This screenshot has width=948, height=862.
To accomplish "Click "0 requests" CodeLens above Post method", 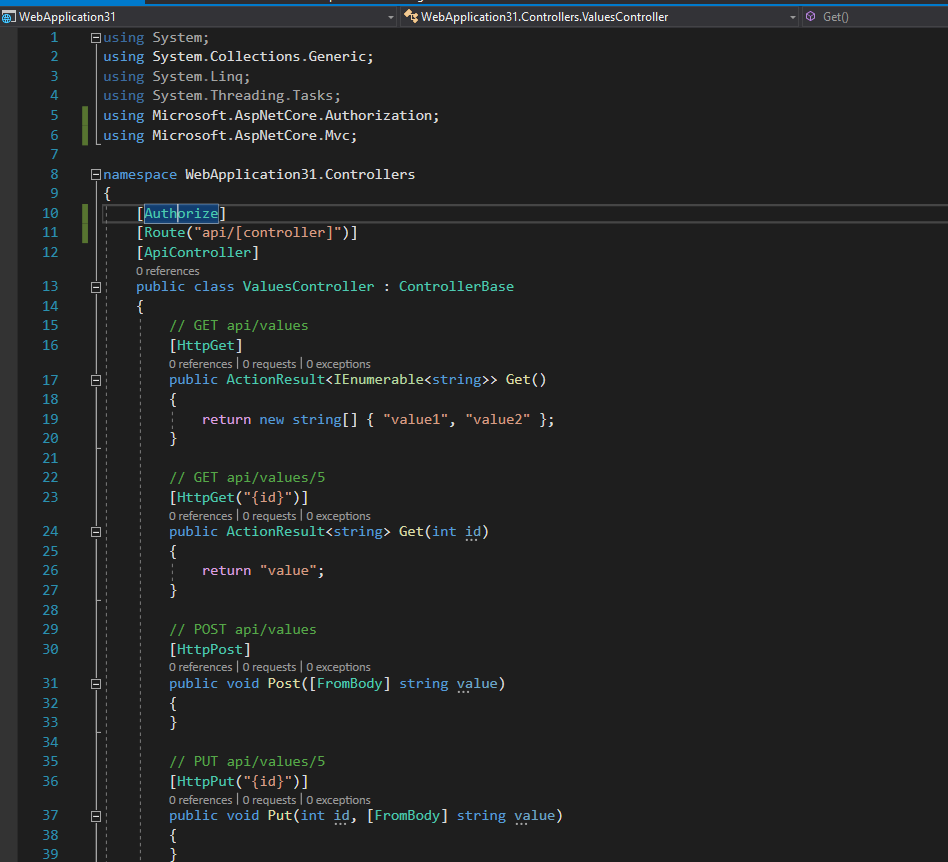I will pos(269,667).
